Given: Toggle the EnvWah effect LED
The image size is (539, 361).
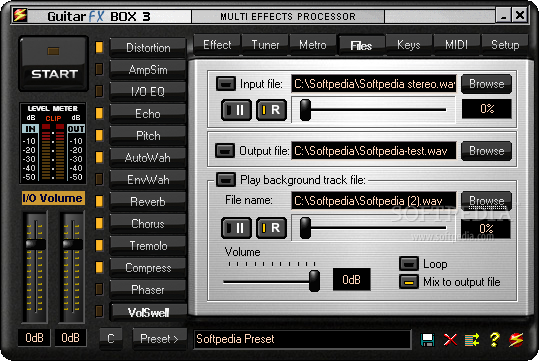Looking at the screenshot, I should tap(99, 179).
